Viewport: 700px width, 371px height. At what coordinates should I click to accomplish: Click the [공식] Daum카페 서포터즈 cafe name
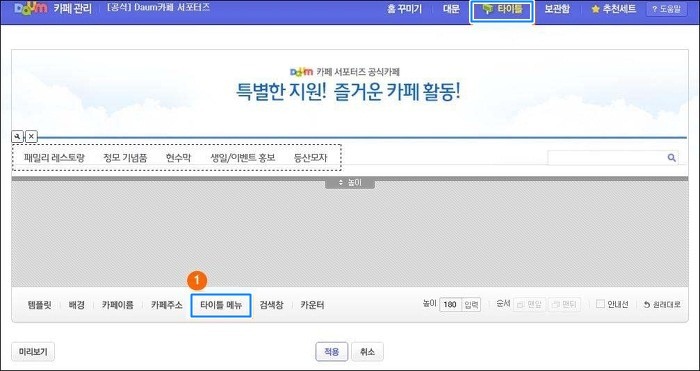158,8
